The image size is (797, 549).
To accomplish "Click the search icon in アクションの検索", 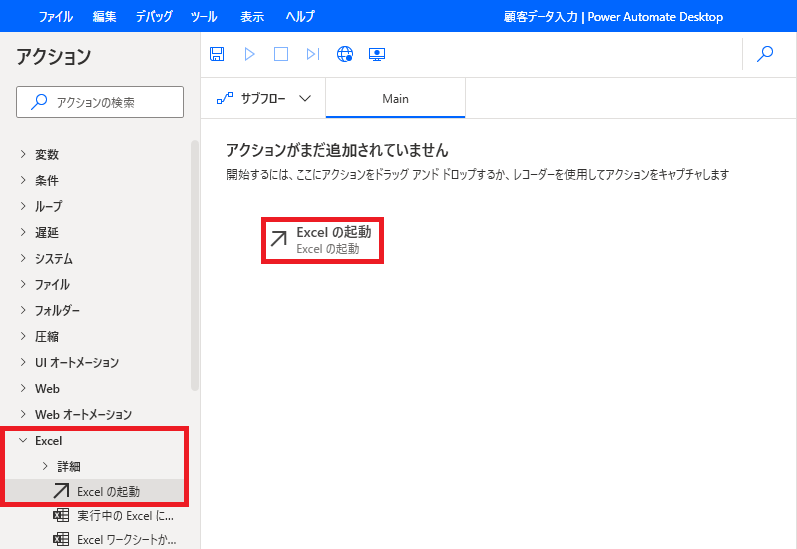I will [39, 102].
